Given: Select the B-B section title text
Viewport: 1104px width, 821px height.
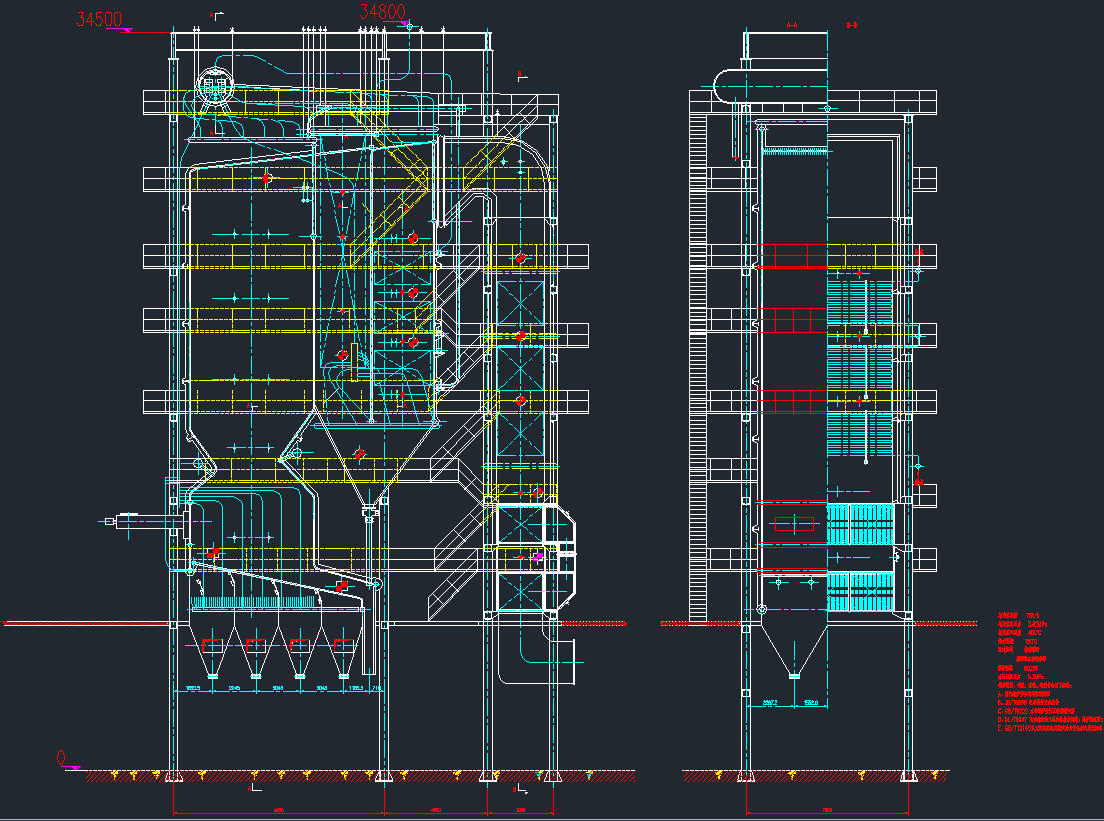Looking at the screenshot, I should [852, 24].
